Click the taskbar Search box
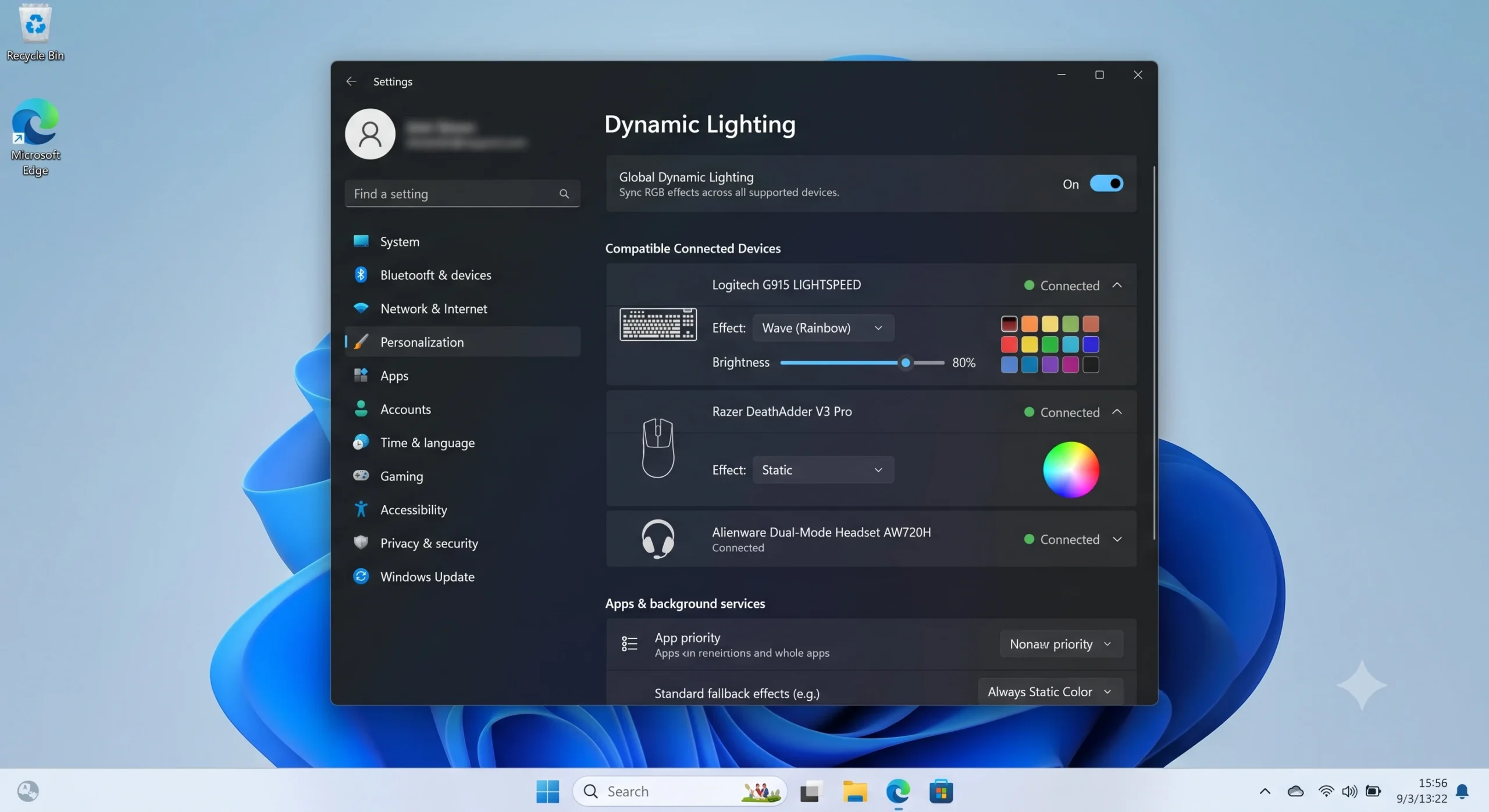Image resolution: width=1489 pixels, height=812 pixels. click(679, 791)
